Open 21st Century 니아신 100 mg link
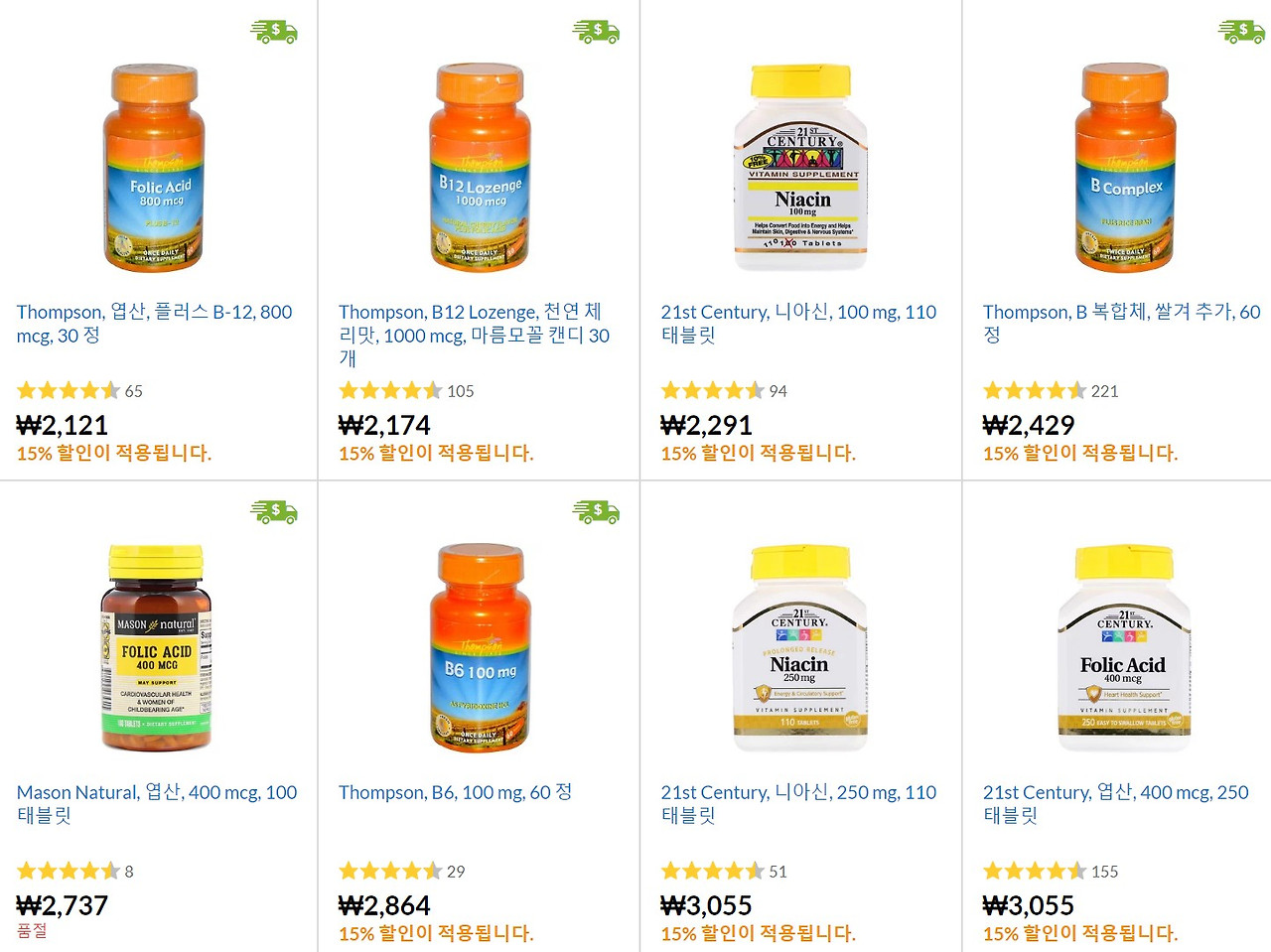The width and height of the screenshot is (1271, 952). (799, 324)
